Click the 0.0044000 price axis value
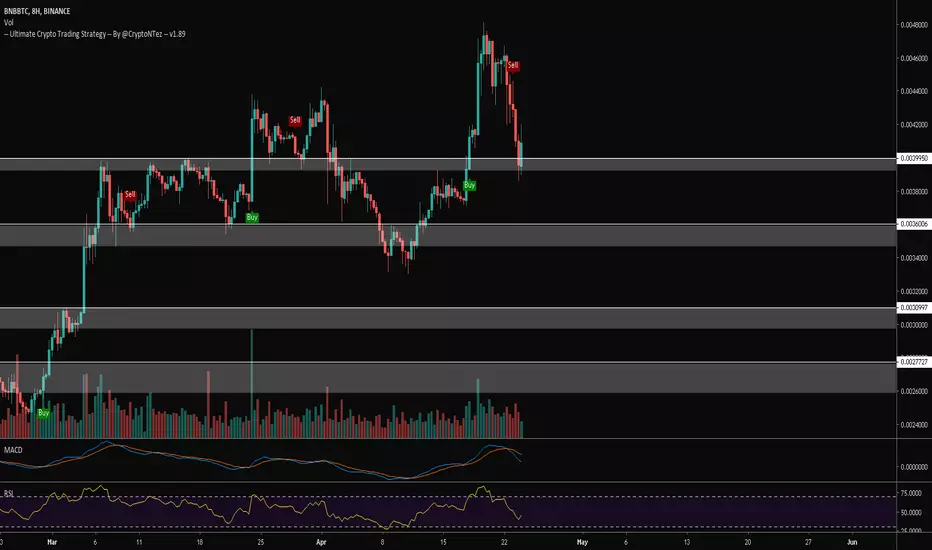This screenshot has height=550, width=932. pos(914,92)
